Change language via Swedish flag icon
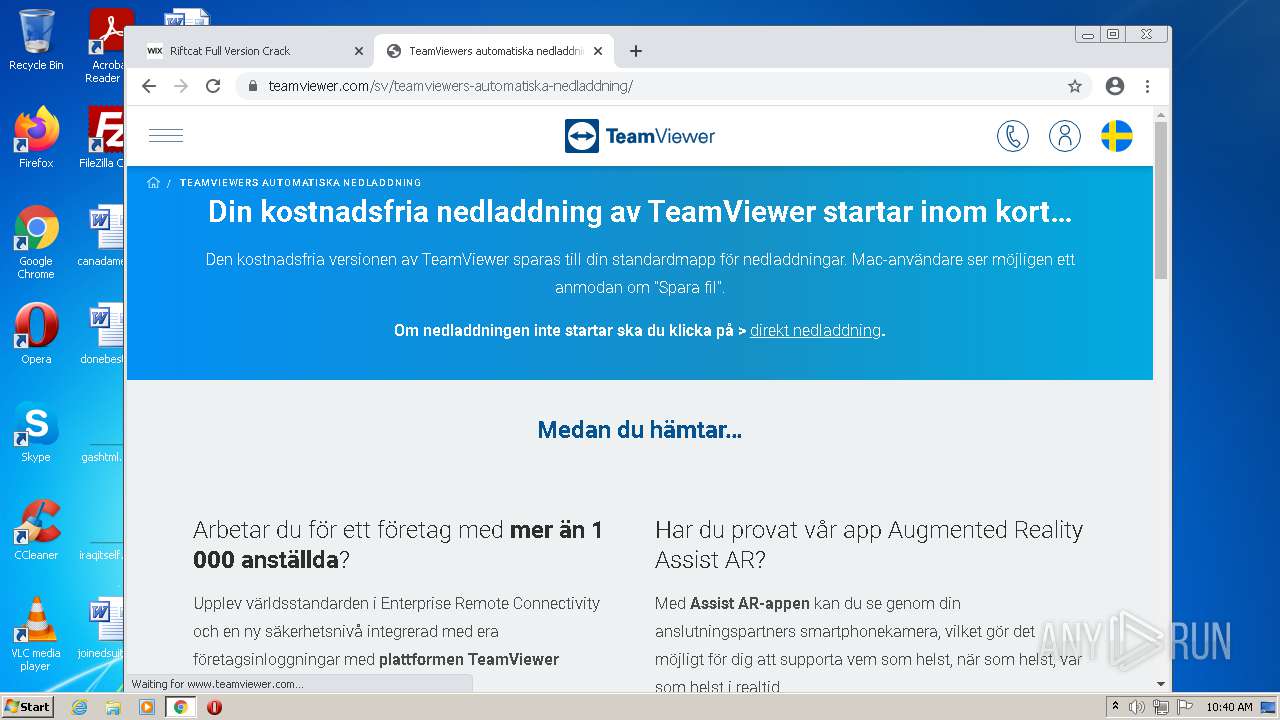The image size is (1280, 720). [1117, 136]
